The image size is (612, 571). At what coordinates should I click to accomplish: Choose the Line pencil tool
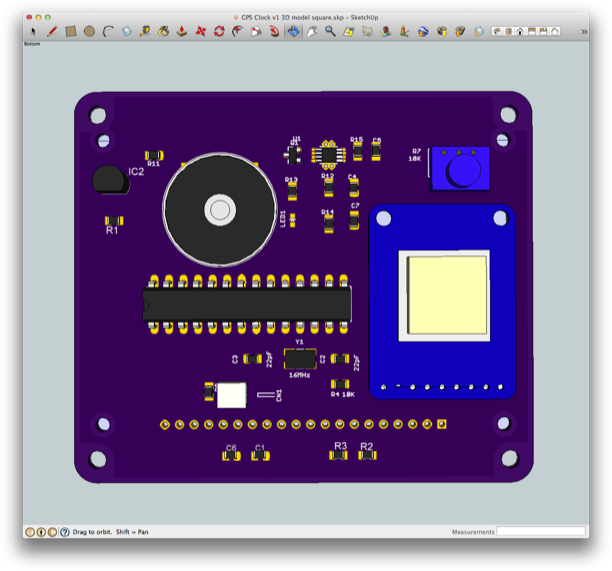(x=52, y=31)
